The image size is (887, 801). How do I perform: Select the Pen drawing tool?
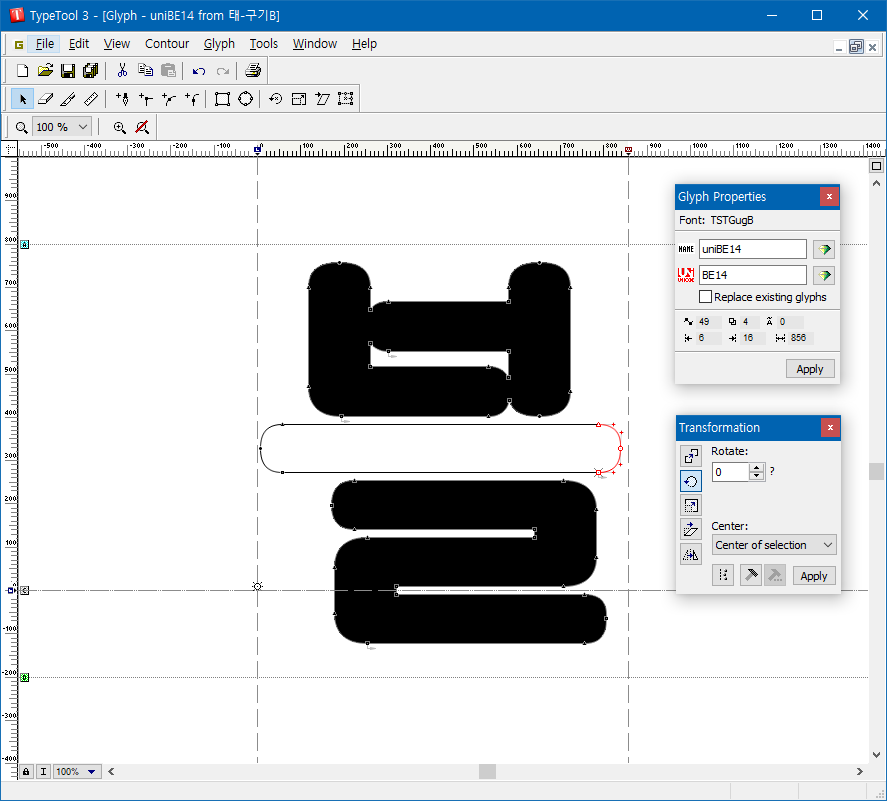coord(122,99)
